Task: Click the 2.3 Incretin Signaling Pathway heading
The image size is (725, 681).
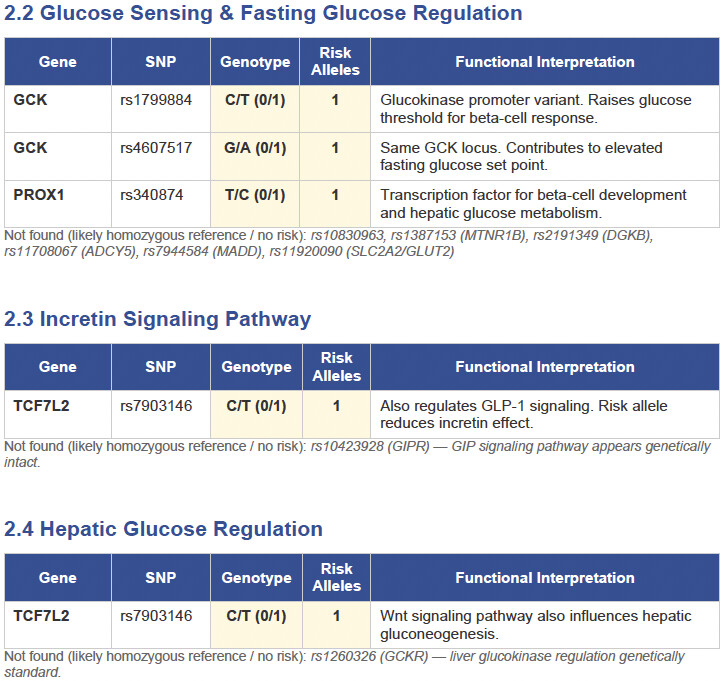Action: pyautogui.click(x=158, y=320)
